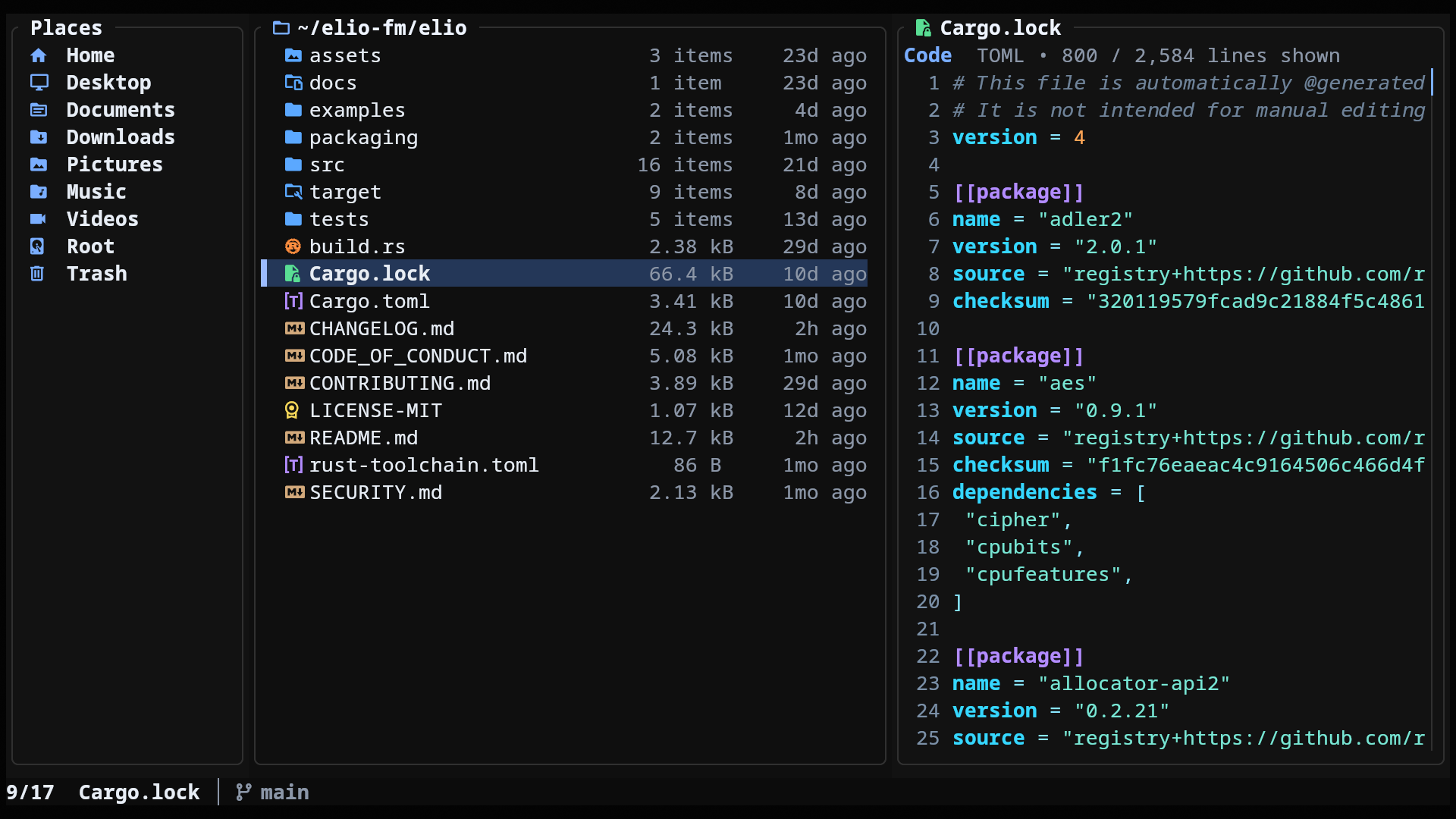Select the CHANGELOG.md file

pos(564,328)
